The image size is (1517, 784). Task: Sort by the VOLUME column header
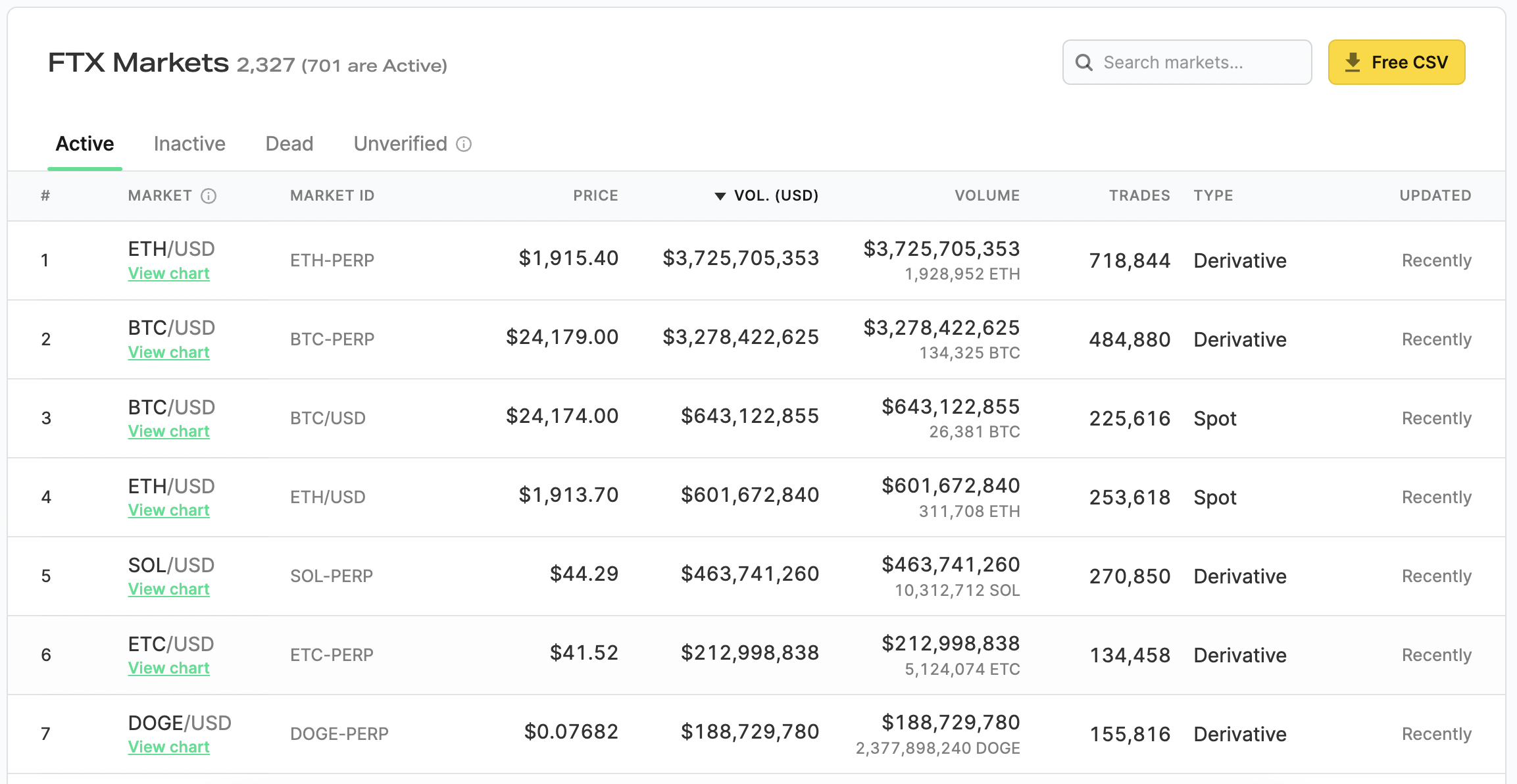pos(987,196)
